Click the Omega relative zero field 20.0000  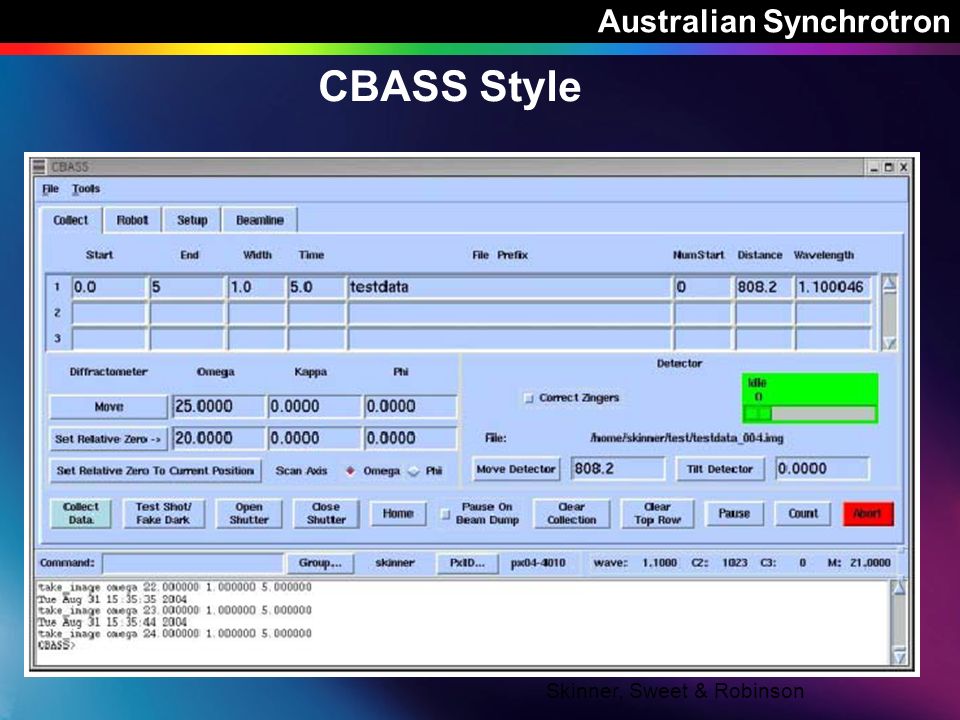[219, 438]
